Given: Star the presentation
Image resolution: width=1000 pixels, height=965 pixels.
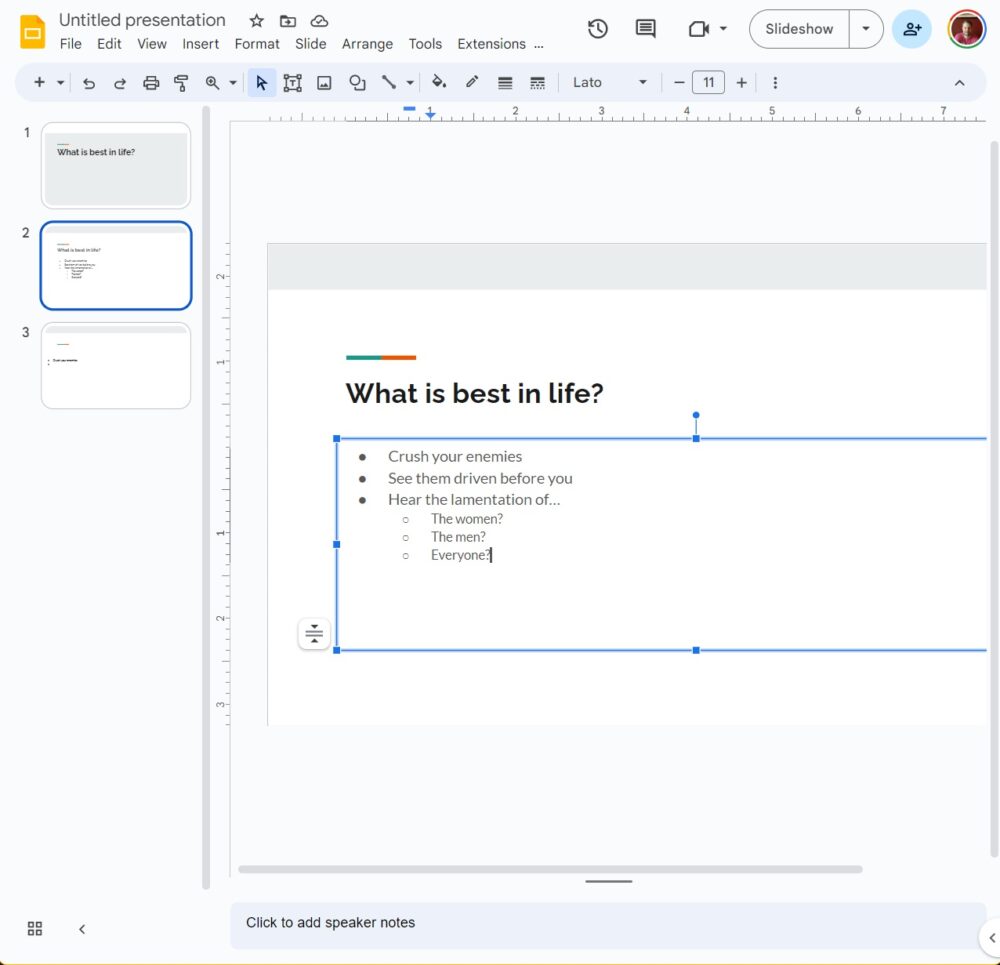Looking at the screenshot, I should 256,20.
